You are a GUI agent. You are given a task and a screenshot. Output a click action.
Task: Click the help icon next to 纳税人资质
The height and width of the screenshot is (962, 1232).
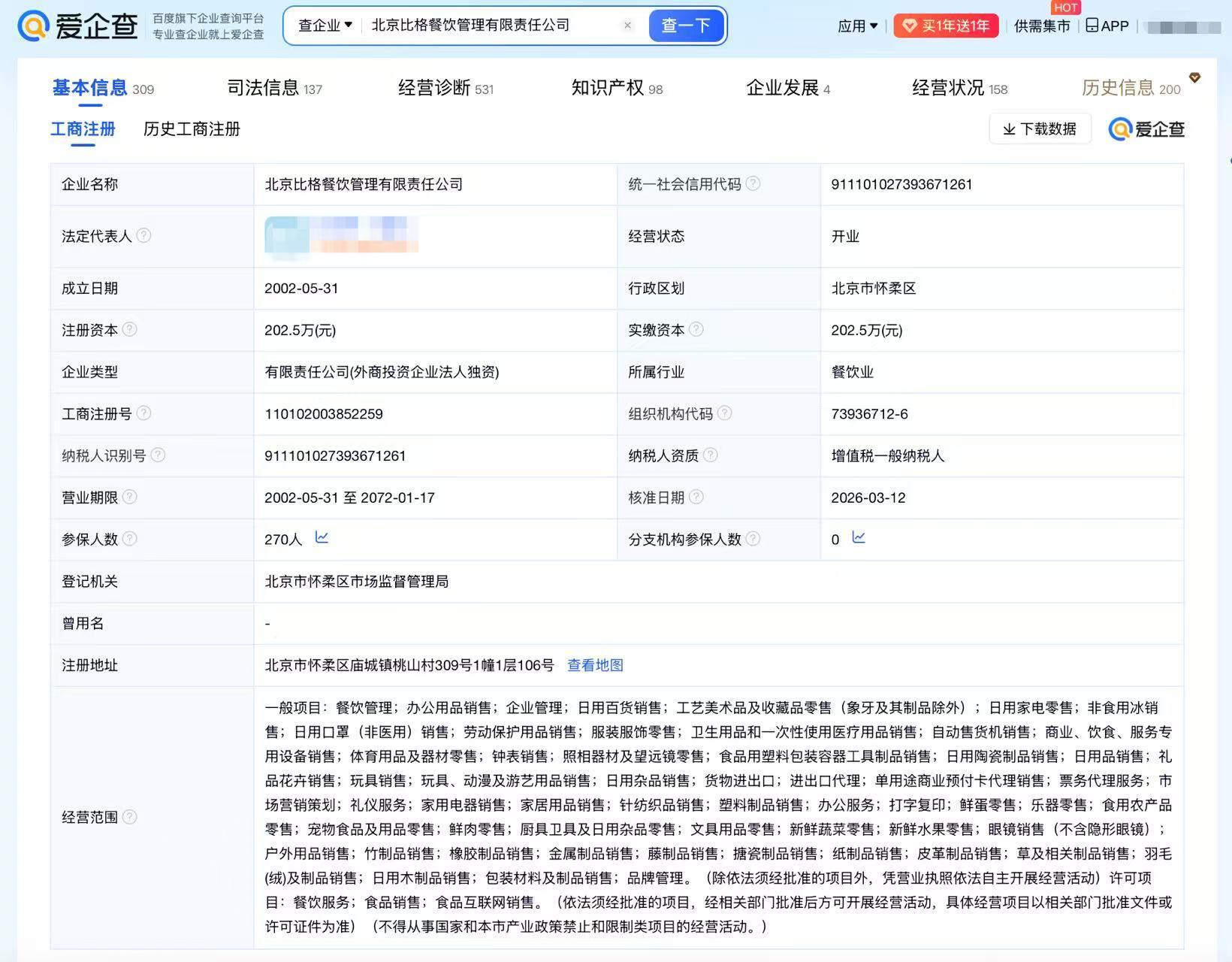click(x=710, y=455)
